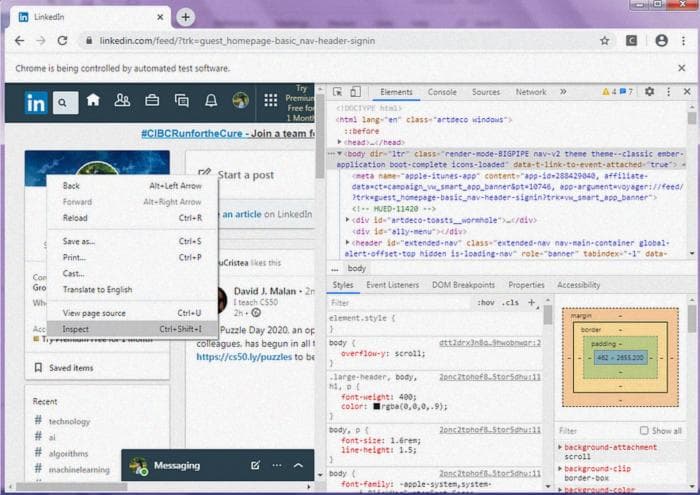The height and width of the screenshot is (495, 700).
Task: Open a new browser tab
Action: 185,17
